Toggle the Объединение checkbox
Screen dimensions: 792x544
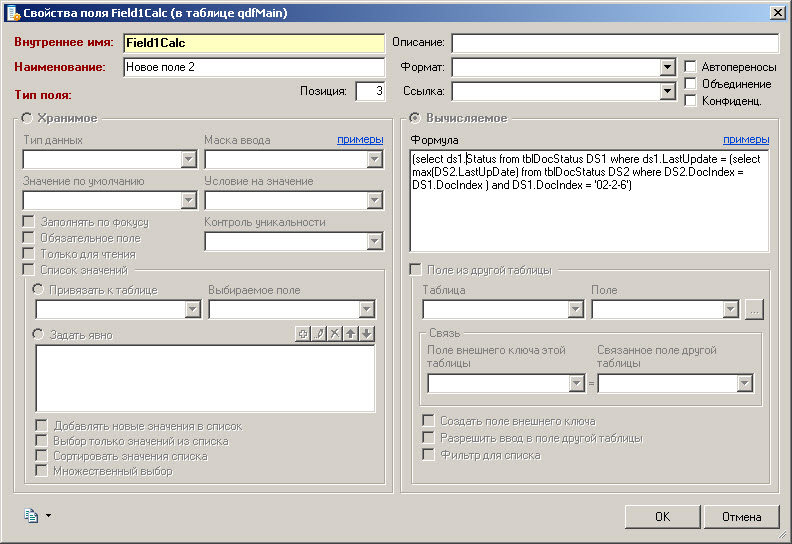click(x=691, y=84)
